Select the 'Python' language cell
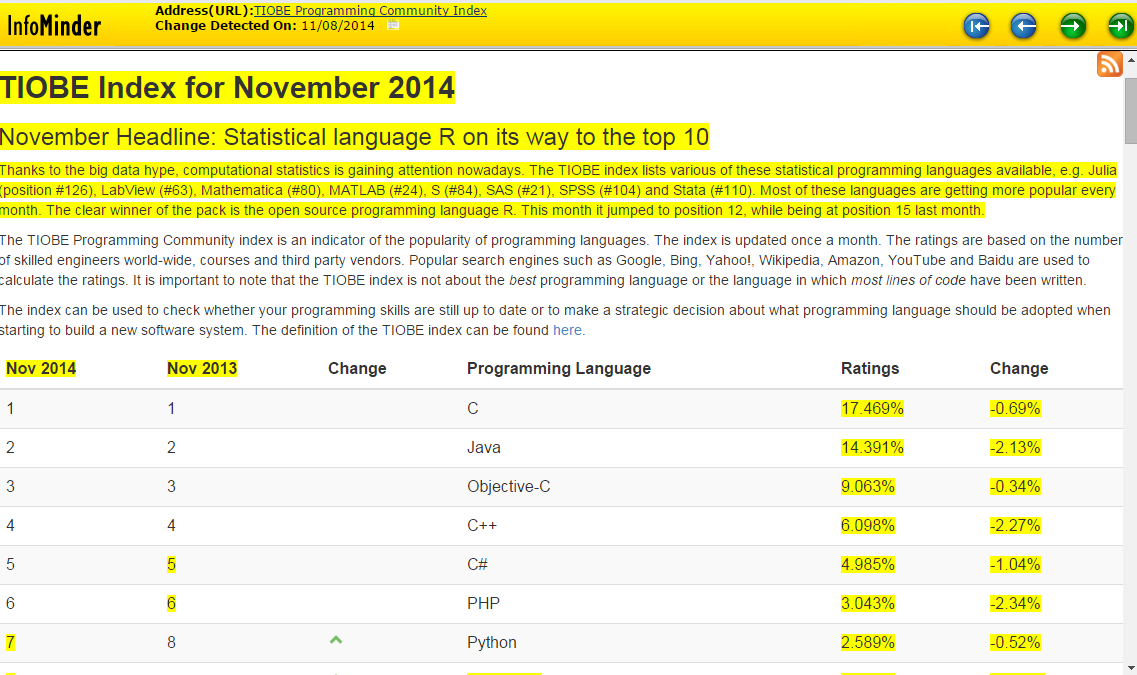The image size is (1137, 675). click(492, 643)
